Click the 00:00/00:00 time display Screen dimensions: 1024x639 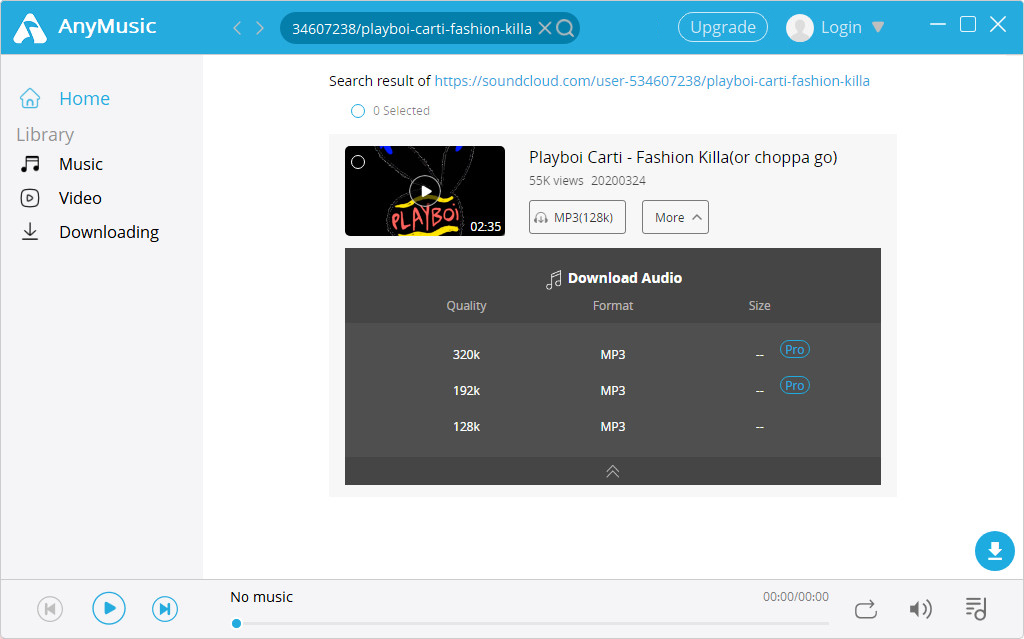click(x=795, y=597)
